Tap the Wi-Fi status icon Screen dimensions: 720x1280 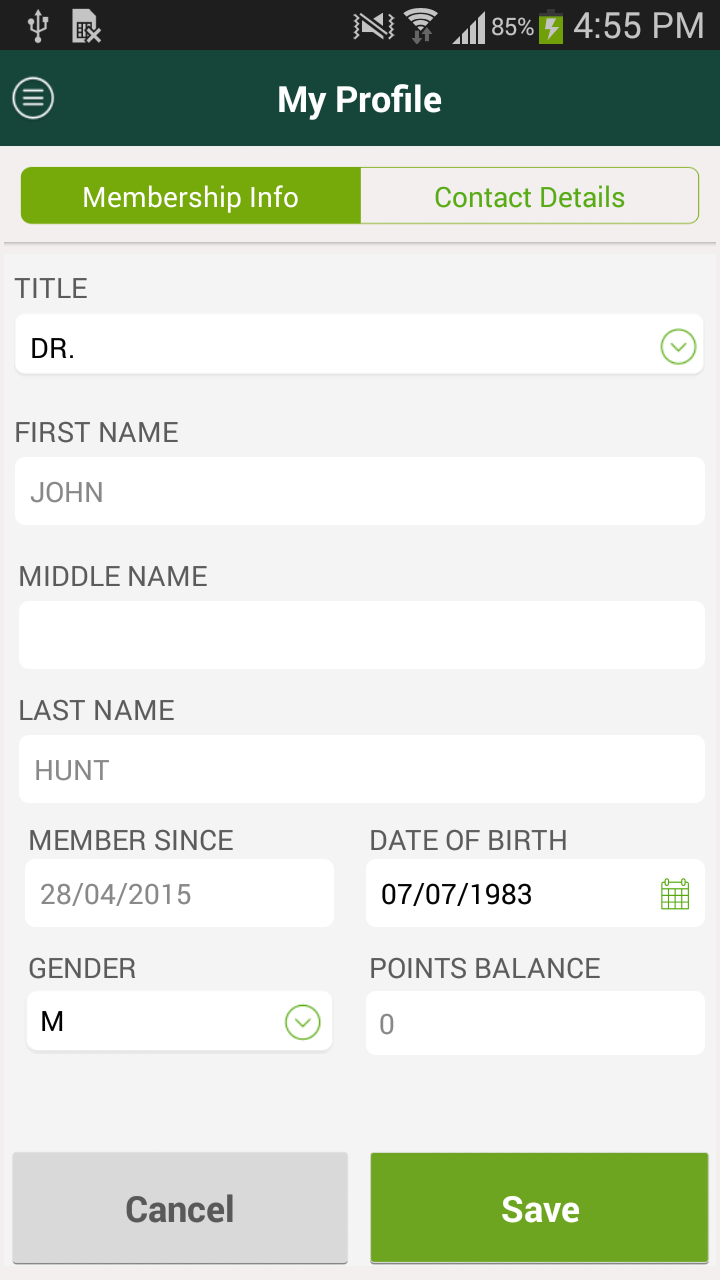(x=420, y=27)
